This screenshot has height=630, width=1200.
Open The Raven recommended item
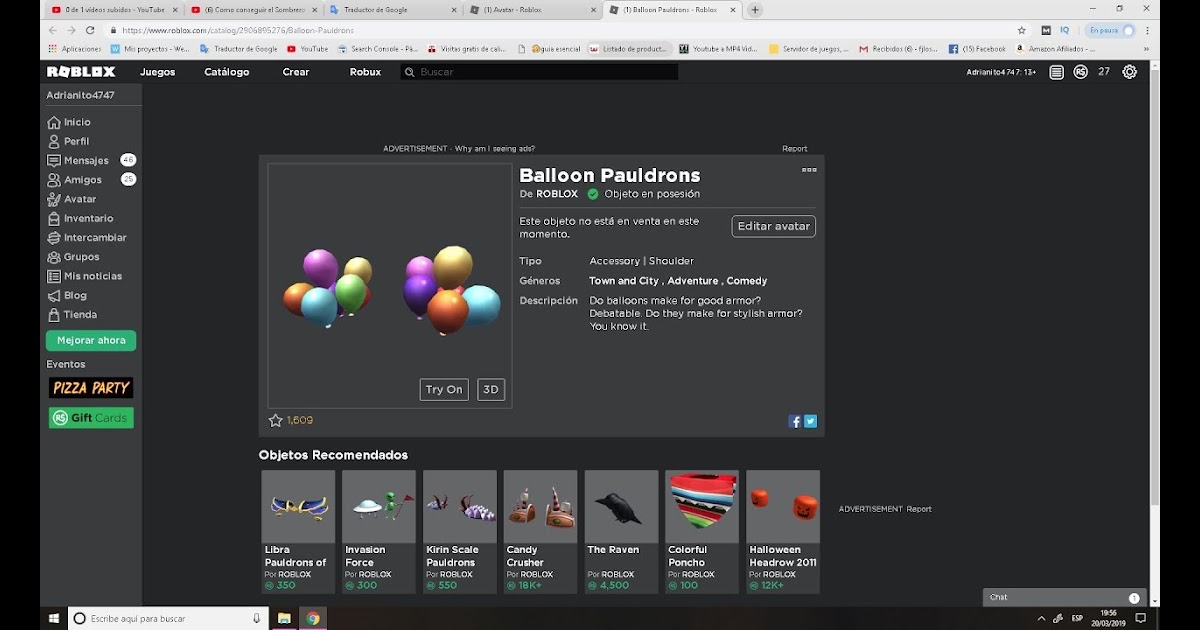(622, 532)
